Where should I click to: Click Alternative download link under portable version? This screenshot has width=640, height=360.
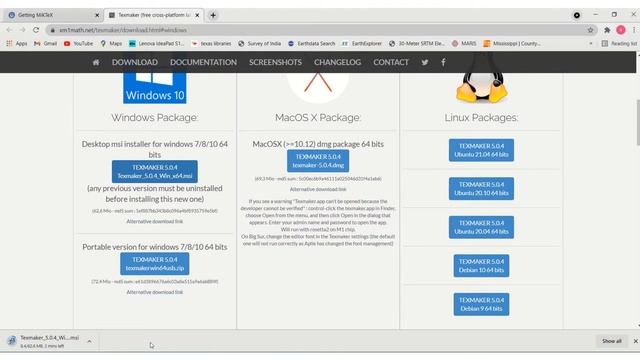point(155,292)
